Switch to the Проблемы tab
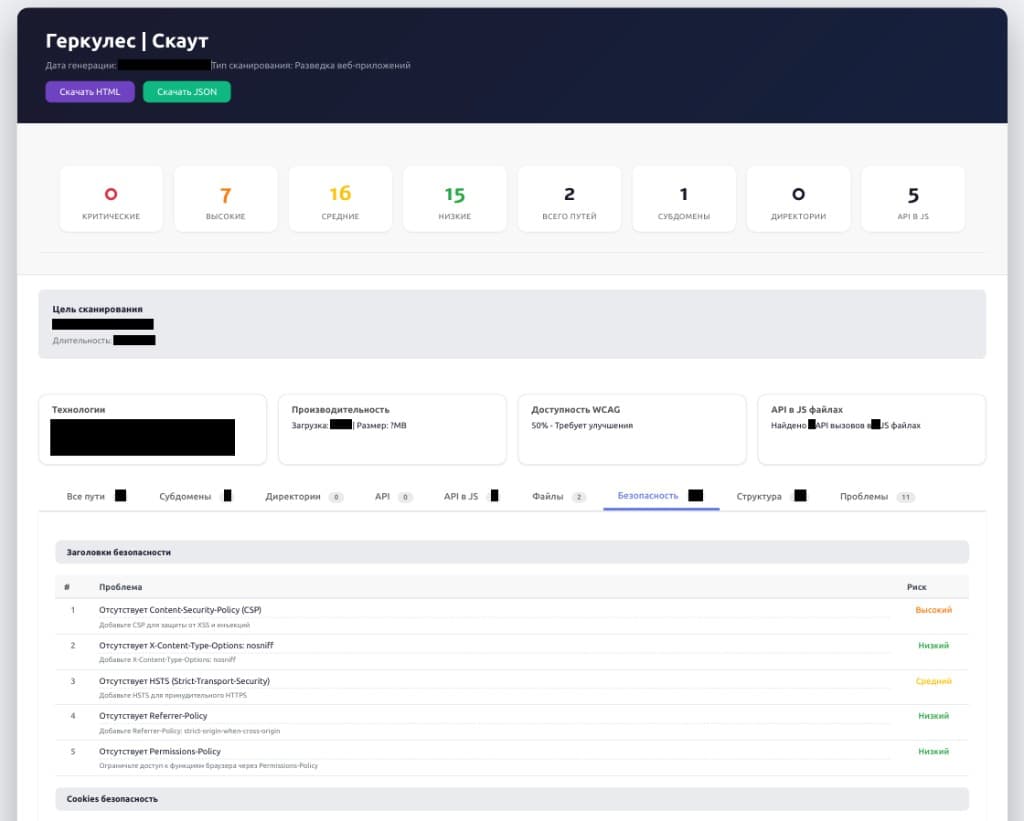This screenshot has width=1024, height=821. tap(876, 496)
